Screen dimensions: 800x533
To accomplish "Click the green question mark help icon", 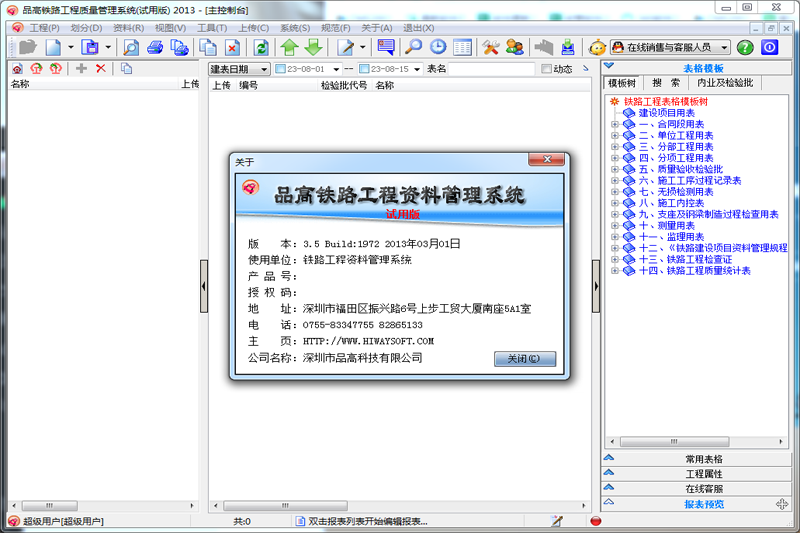I will click(745, 47).
